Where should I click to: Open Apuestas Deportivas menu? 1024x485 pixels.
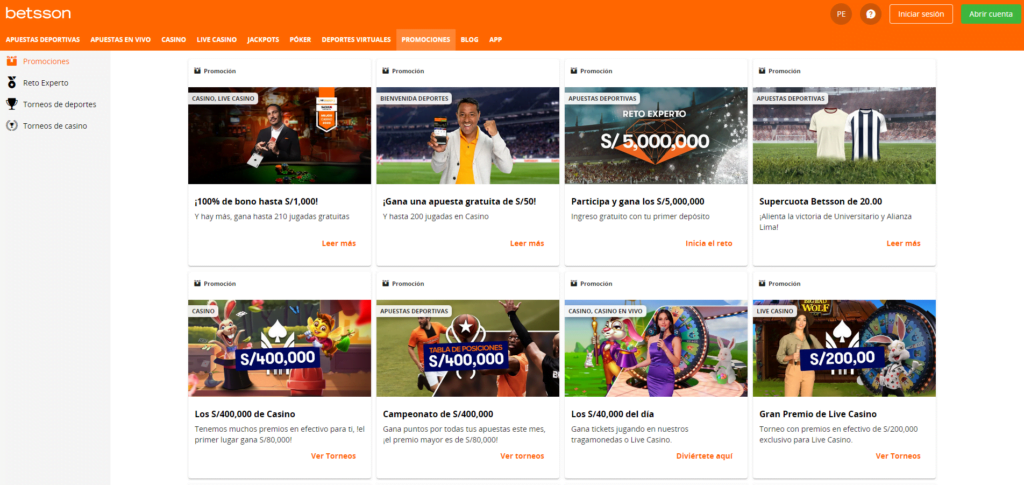pos(42,39)
